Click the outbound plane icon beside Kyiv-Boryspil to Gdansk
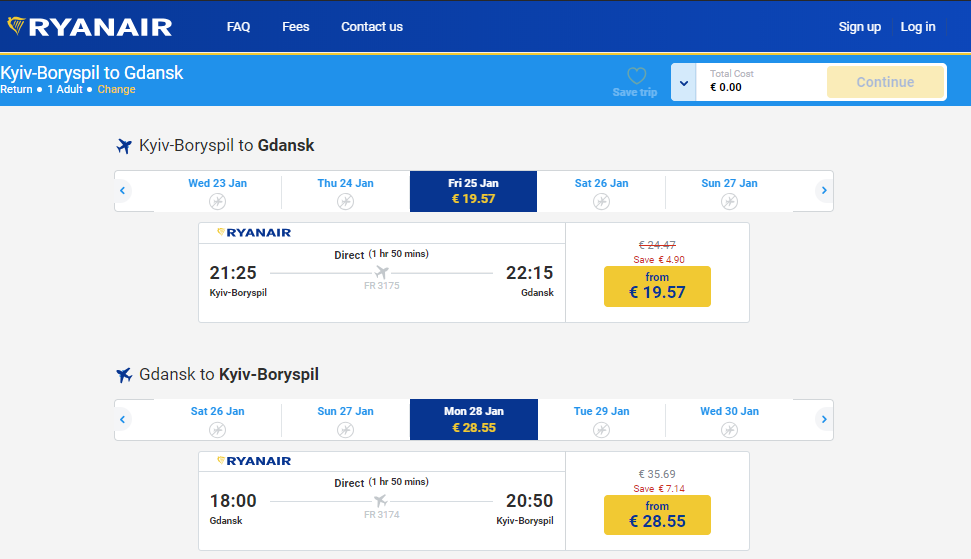The image size is (971, 559). (x=124, y=147)
